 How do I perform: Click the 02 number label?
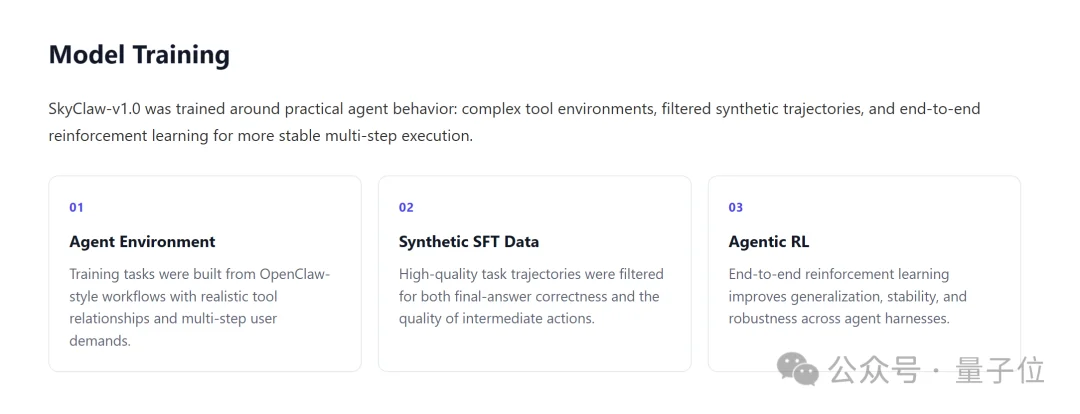tap(406, 207)
